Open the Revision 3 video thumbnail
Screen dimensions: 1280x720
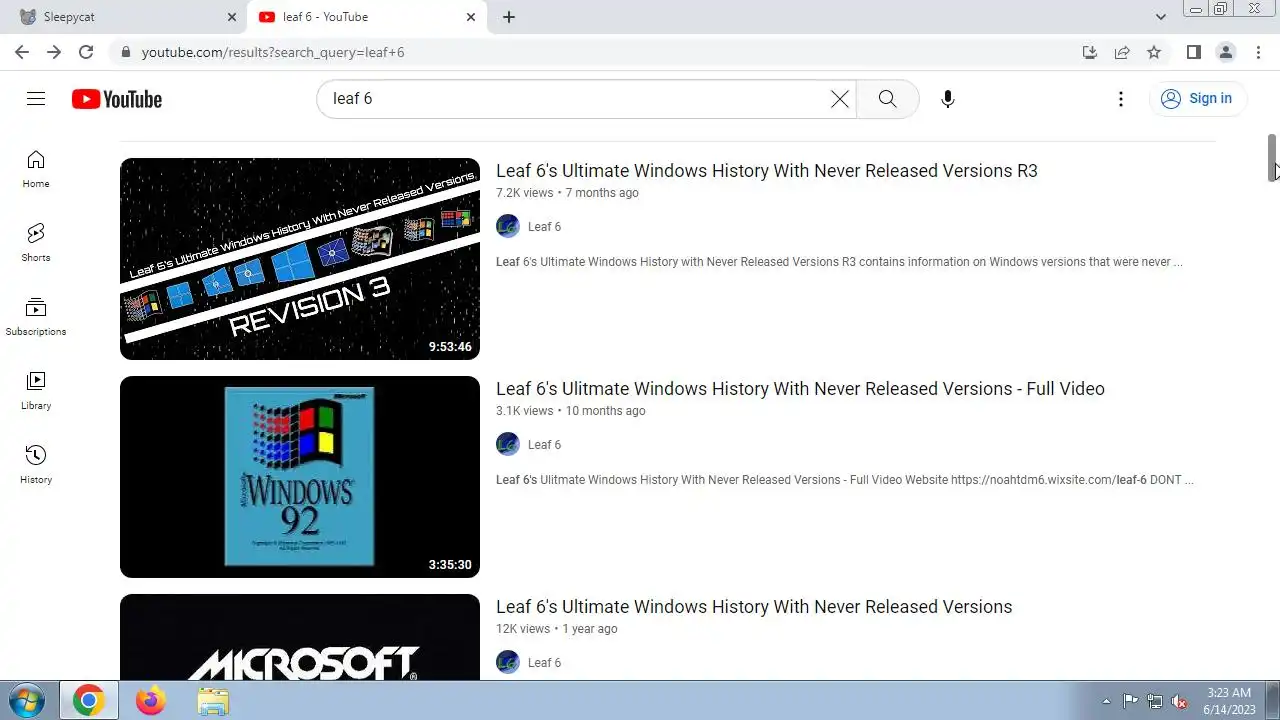(300, 259)
